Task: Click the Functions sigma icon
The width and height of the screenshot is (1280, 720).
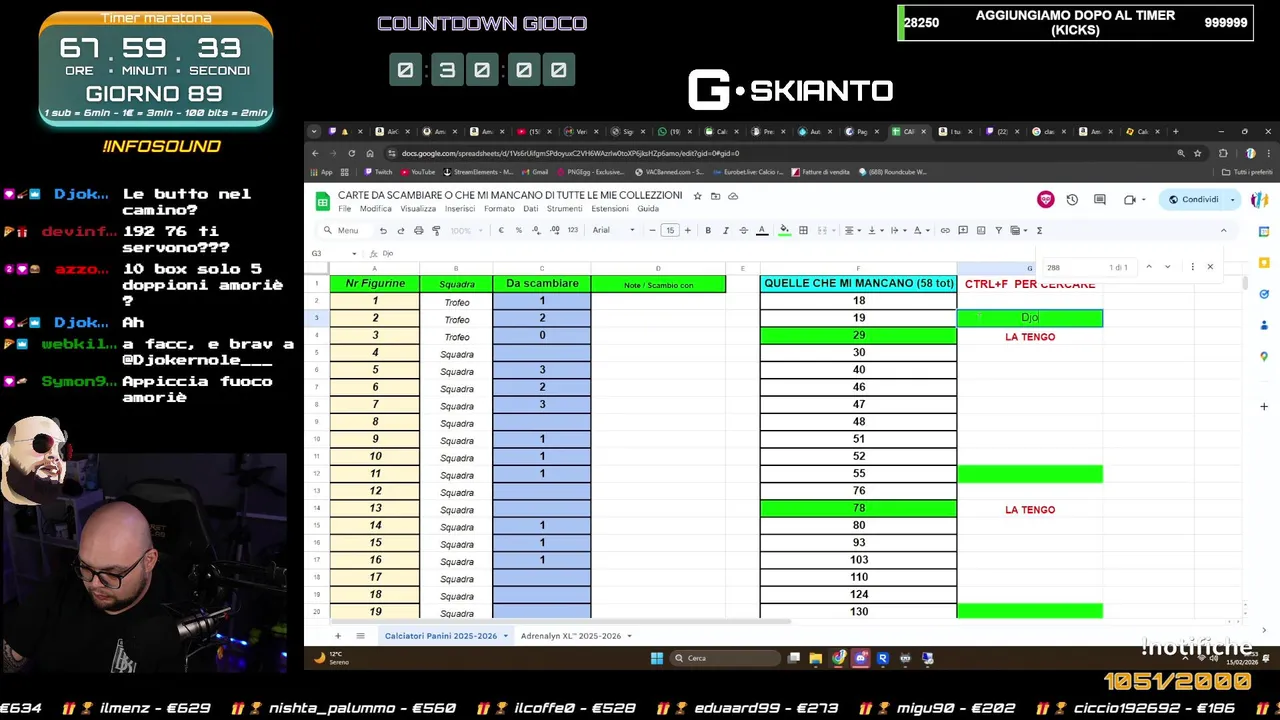Action: tap(1039, 230)
